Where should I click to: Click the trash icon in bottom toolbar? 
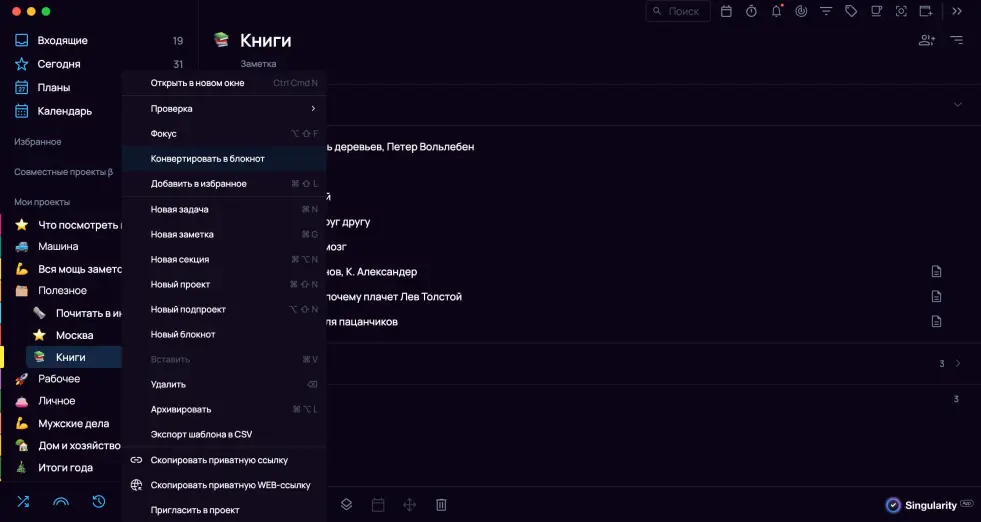pos(441,505)
